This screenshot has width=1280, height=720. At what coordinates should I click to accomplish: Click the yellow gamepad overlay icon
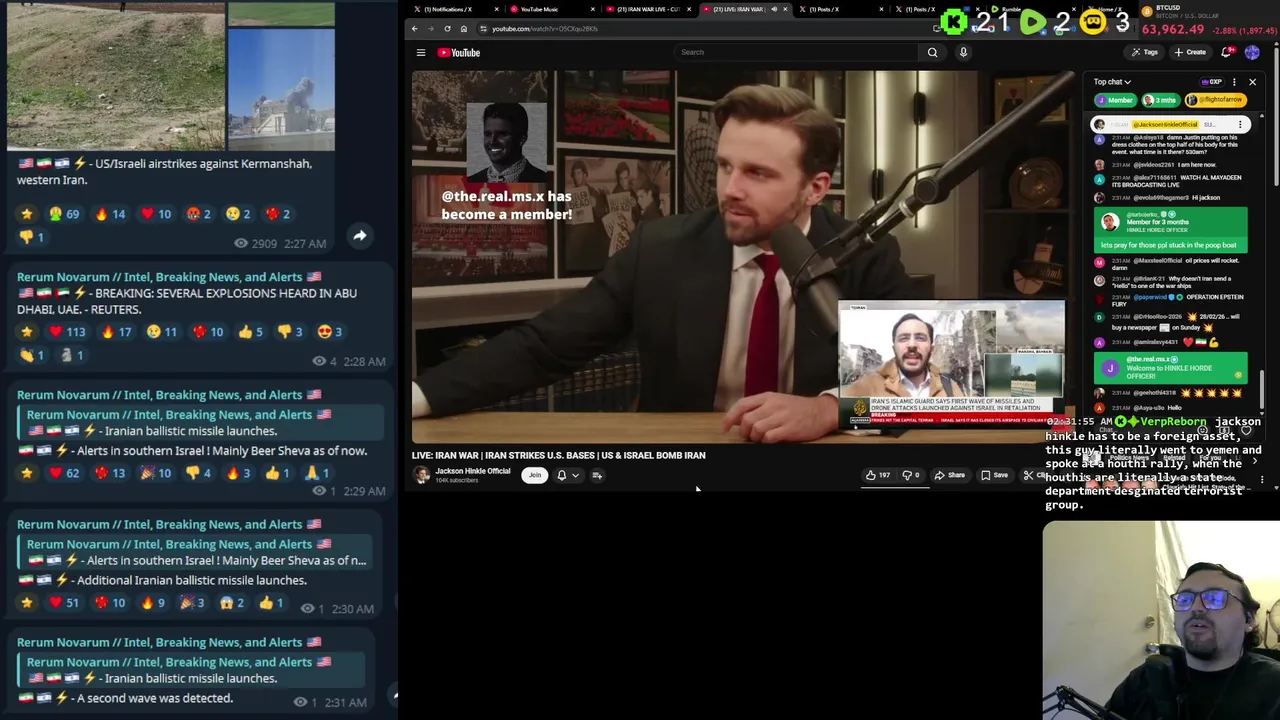1093,21
